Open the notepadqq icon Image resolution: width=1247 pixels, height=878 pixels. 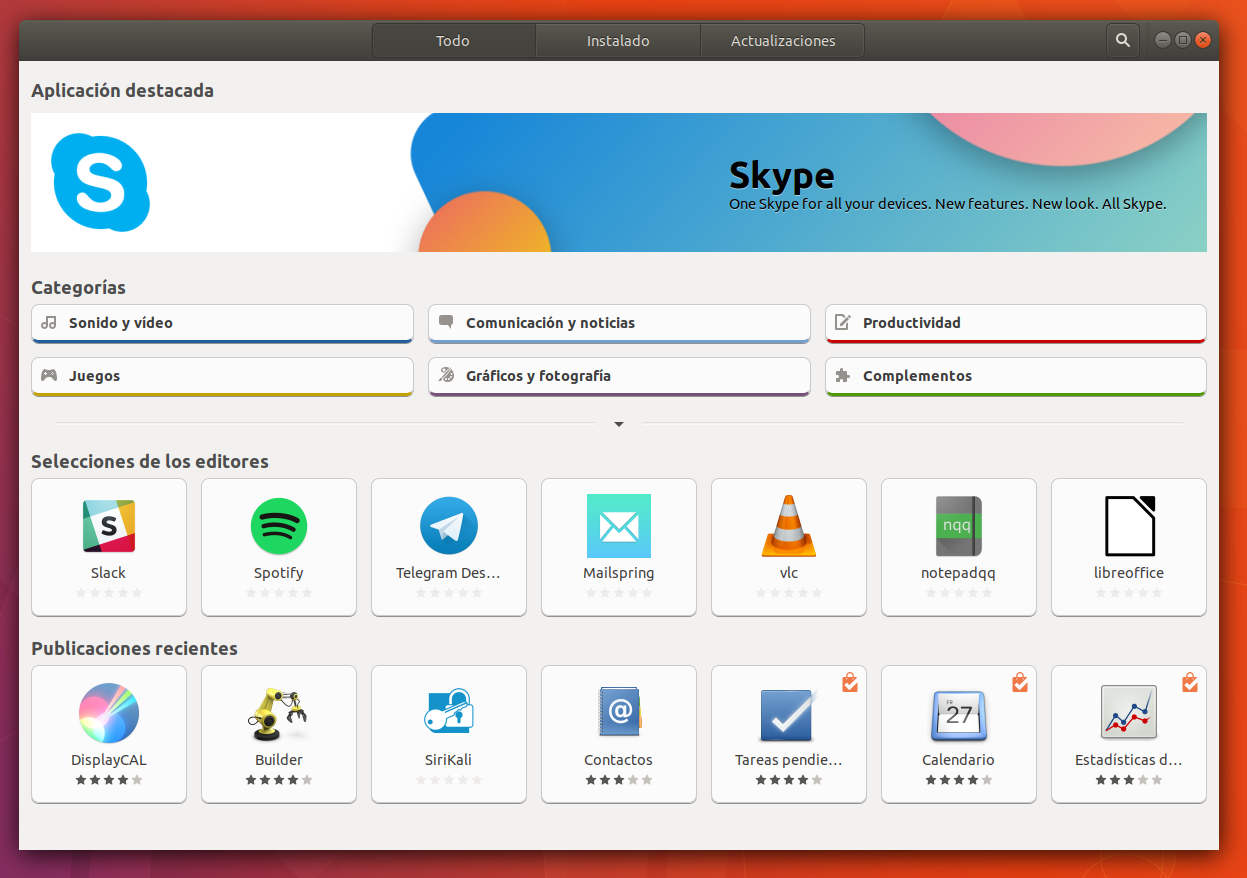click(x=959, y=526)
